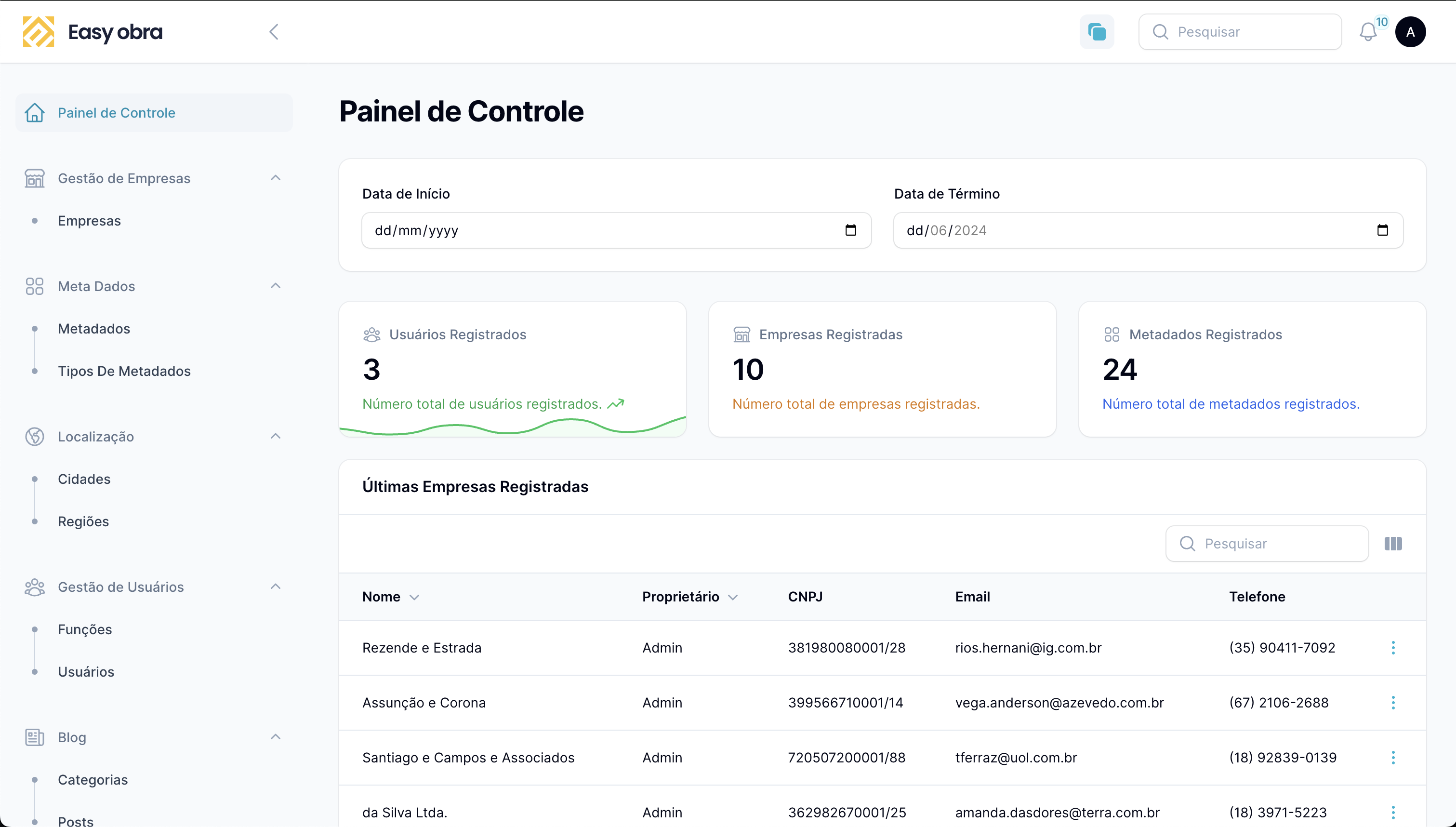
Task: Click the grid icon beside Meta Dados
Action: click(x=35, y=286)
